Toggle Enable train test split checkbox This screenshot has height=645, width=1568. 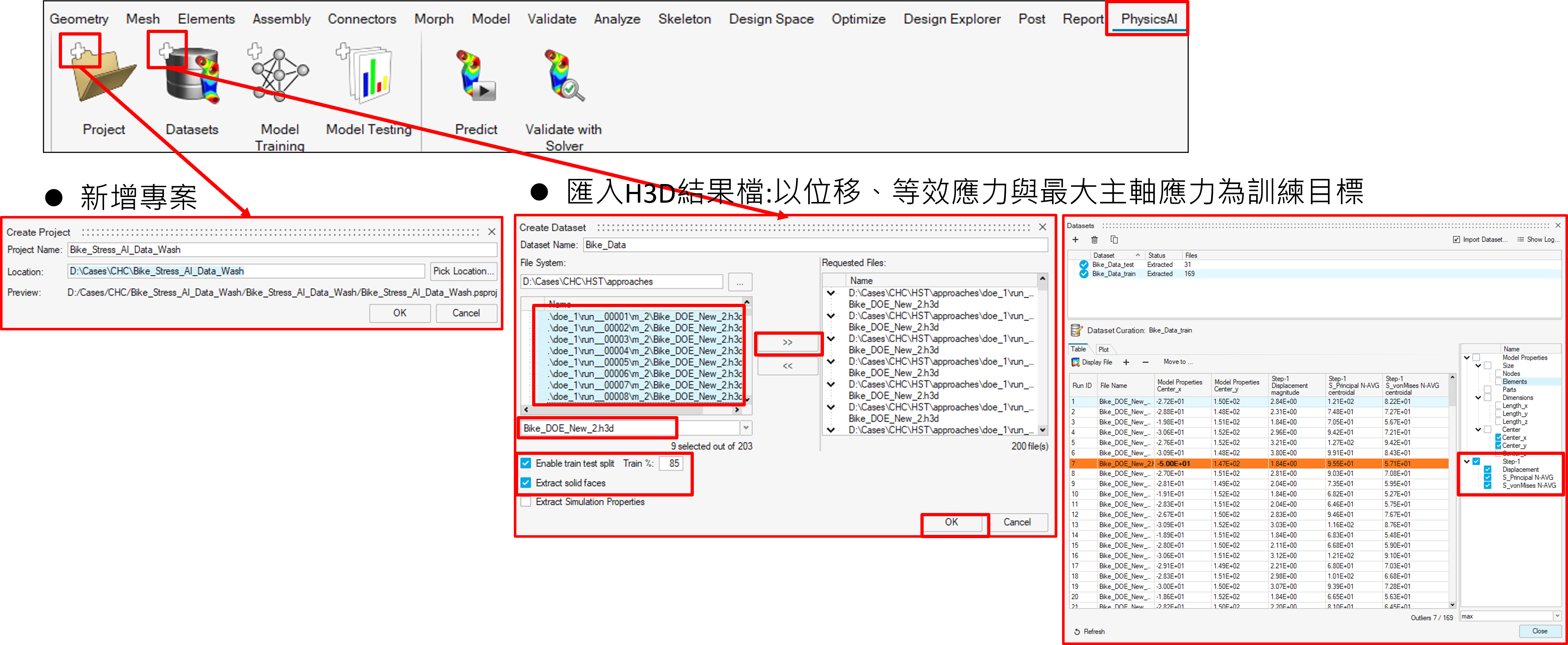pyautogui.click(x=526, y=463)
